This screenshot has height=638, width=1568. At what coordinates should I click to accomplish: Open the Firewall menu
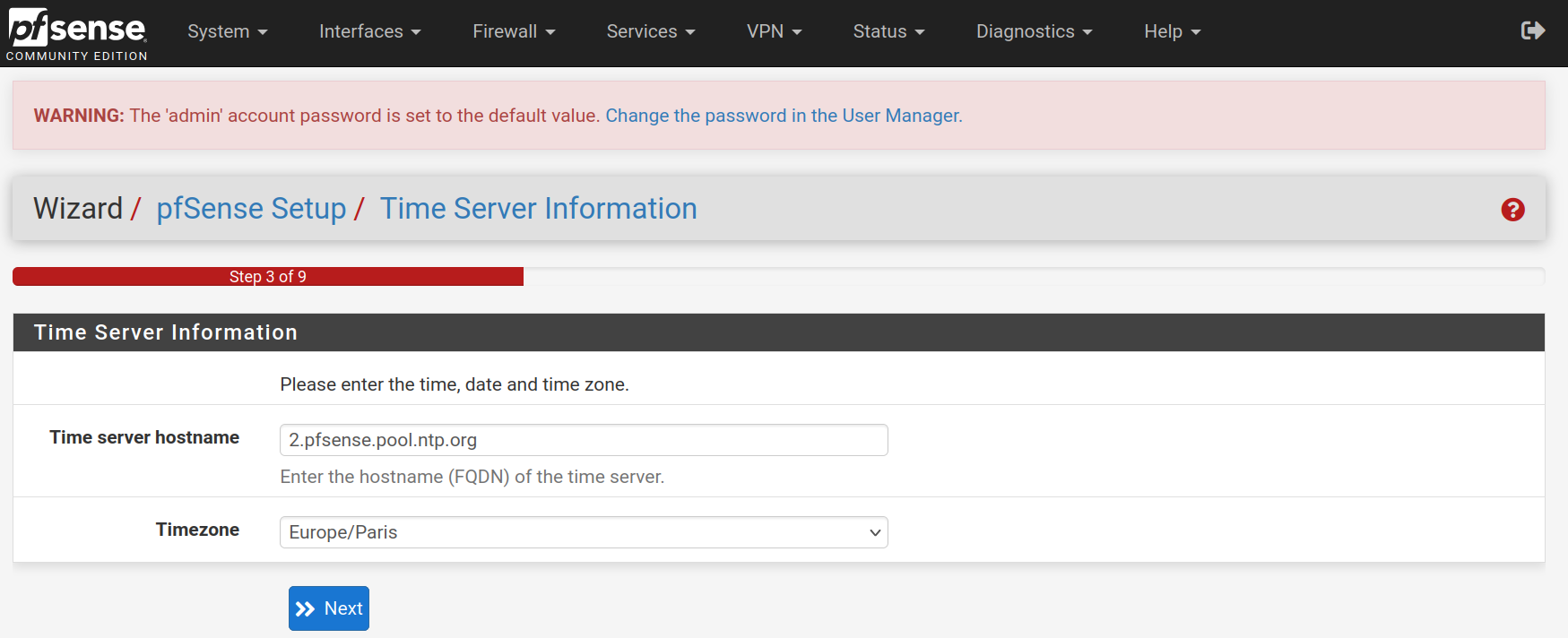coord(515,31)
